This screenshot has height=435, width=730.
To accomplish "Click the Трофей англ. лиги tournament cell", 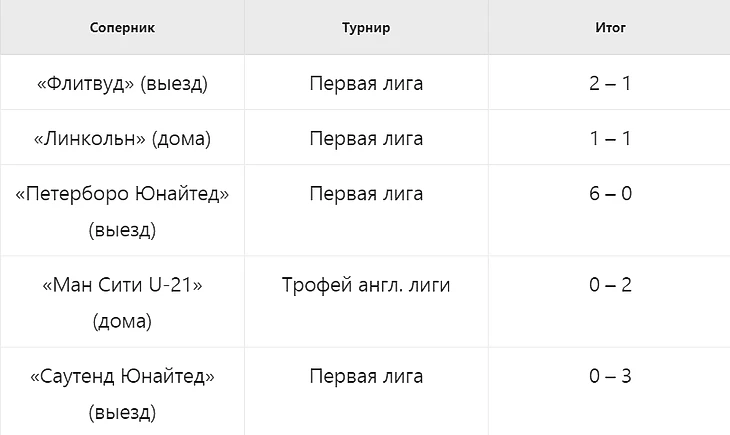I will [x=366, y=302].
